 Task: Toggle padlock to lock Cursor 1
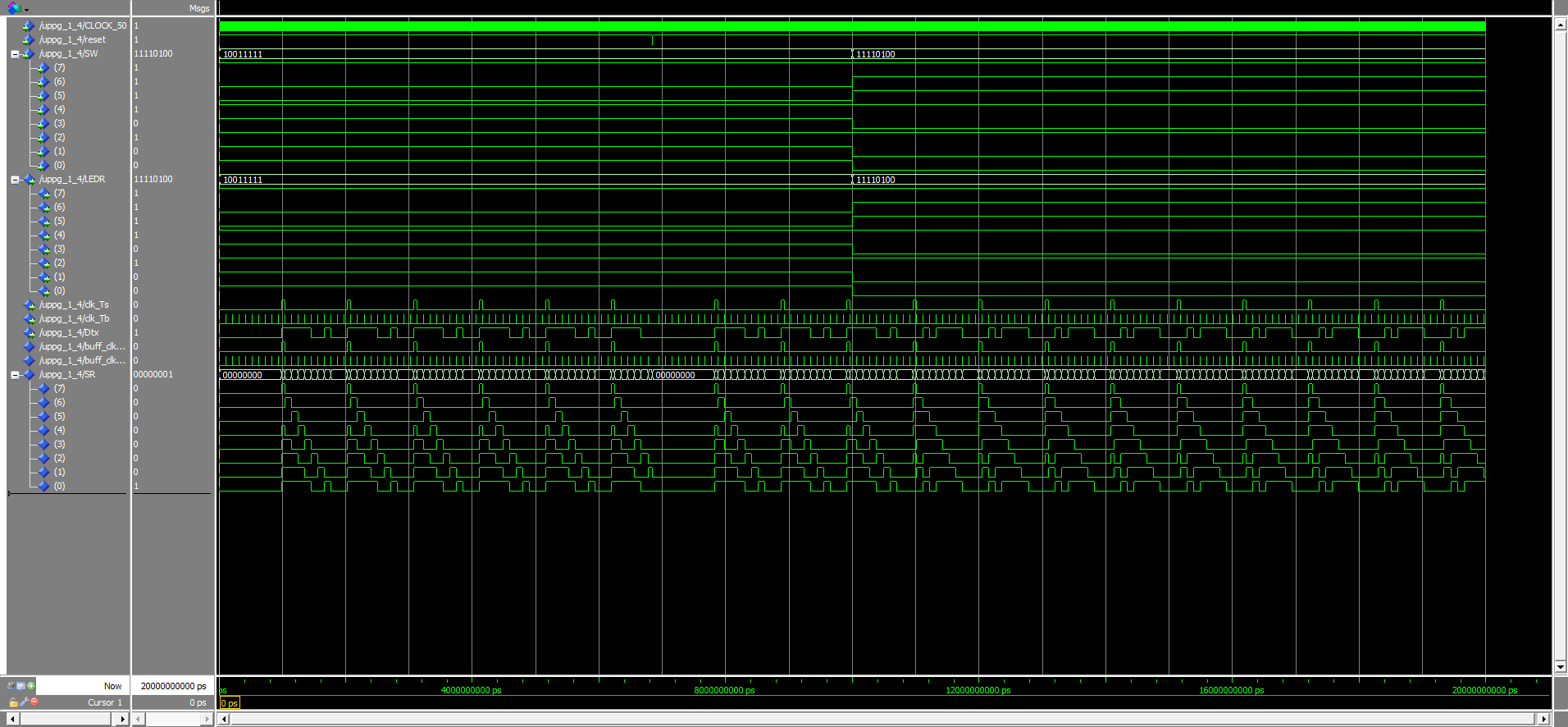click(x=13, y=702)
